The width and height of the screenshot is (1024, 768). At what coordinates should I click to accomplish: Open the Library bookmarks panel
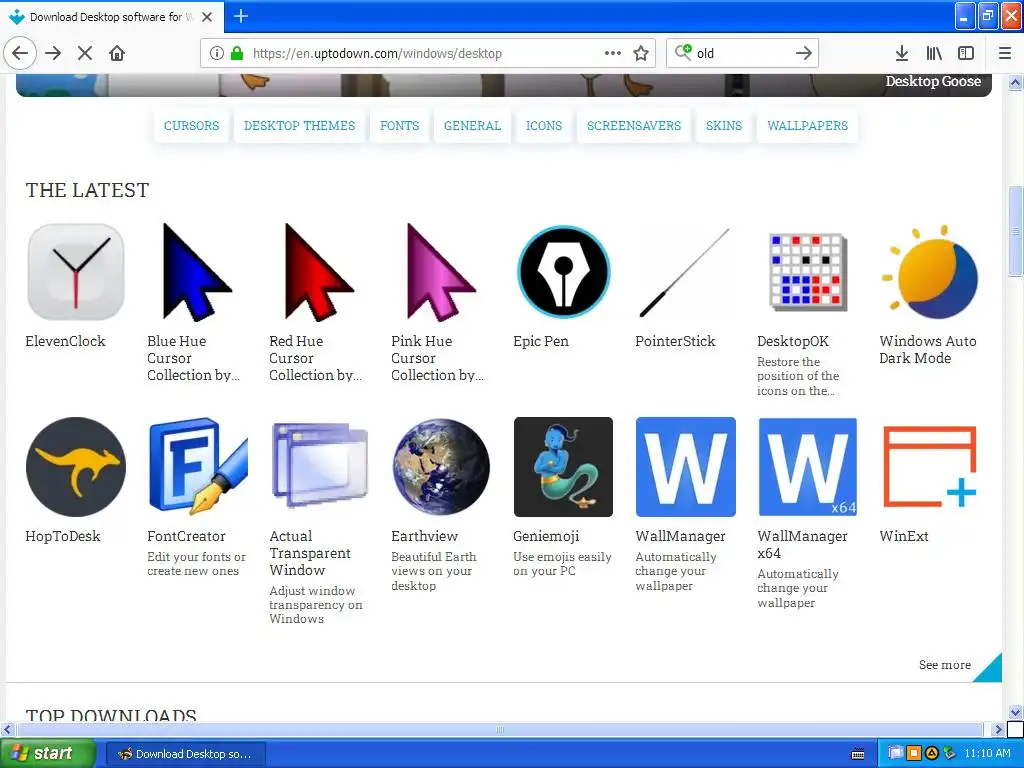[934, 53]
